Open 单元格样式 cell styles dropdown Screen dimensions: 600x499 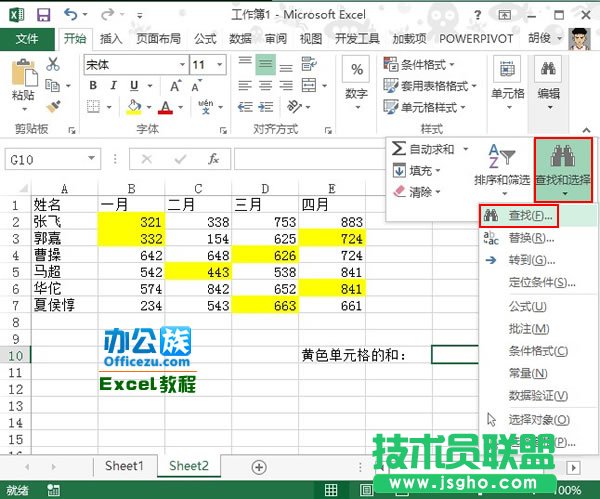[x=425, y=107]
